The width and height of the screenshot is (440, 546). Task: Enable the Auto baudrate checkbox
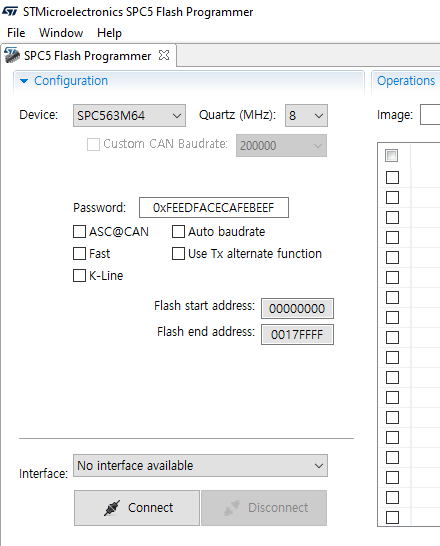(178, 232)
